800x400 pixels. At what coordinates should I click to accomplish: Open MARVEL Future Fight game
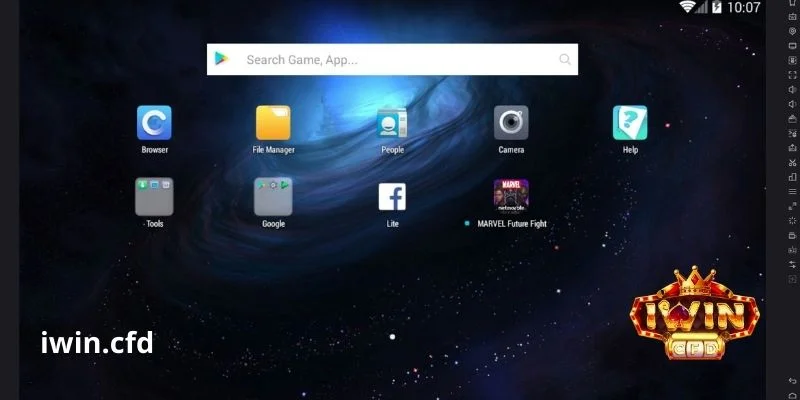tap(511, 195)
